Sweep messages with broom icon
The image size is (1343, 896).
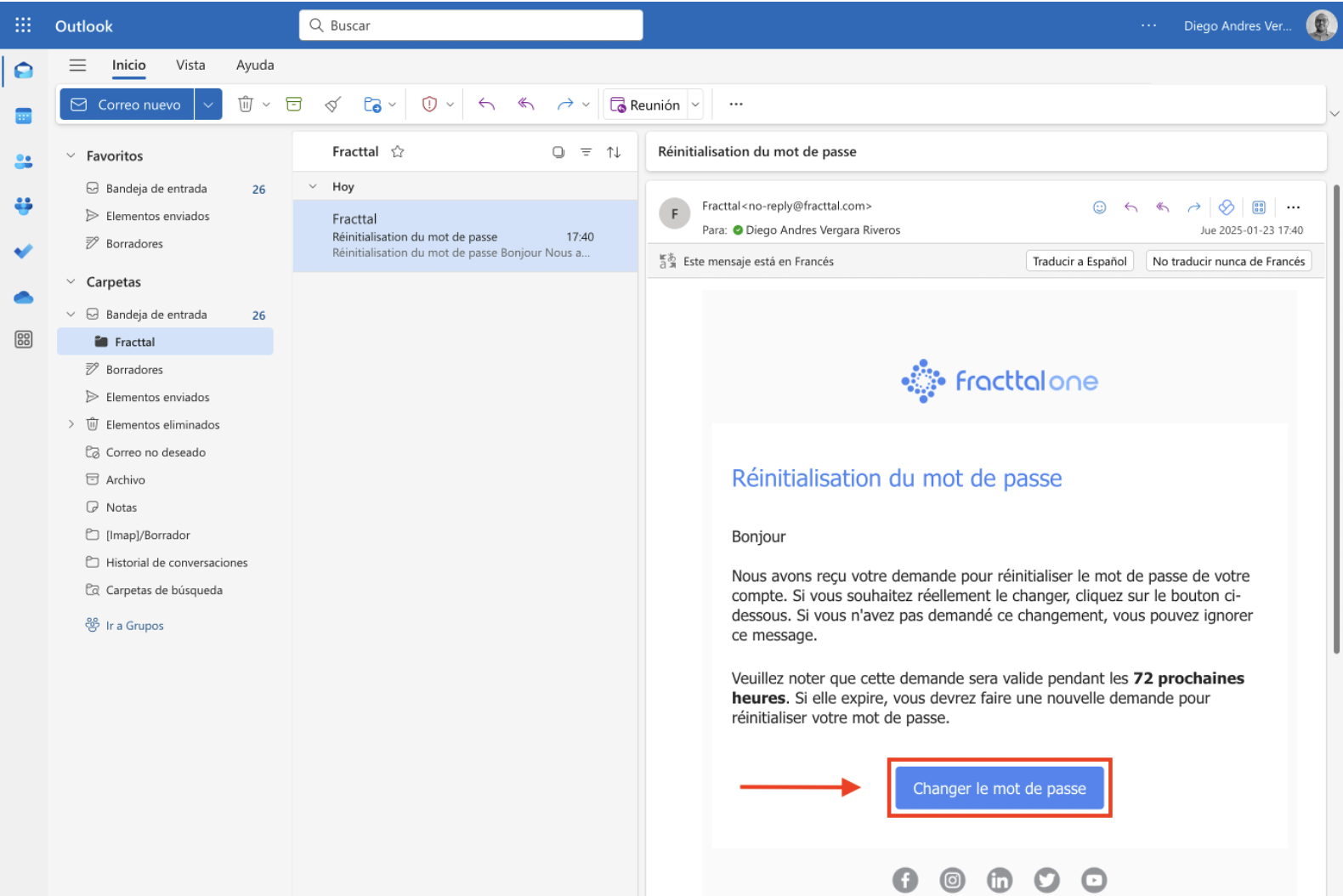[x=333, y=105]
